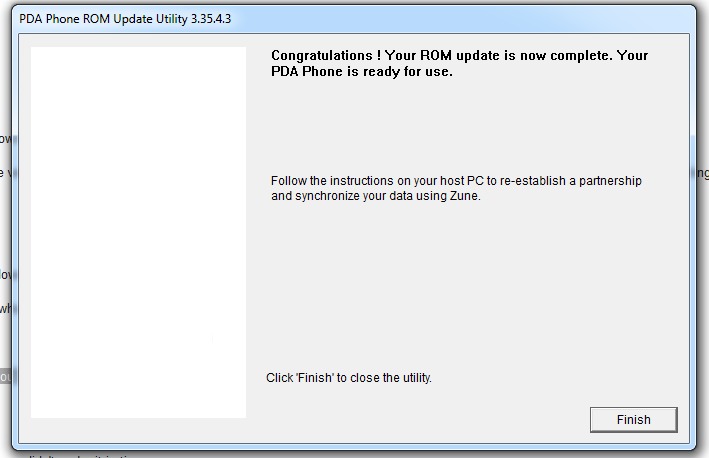Click the 'Click Finish to close the utility' hint
The height and width of the screenshot is (458, 709).
(x=349, y=378)
